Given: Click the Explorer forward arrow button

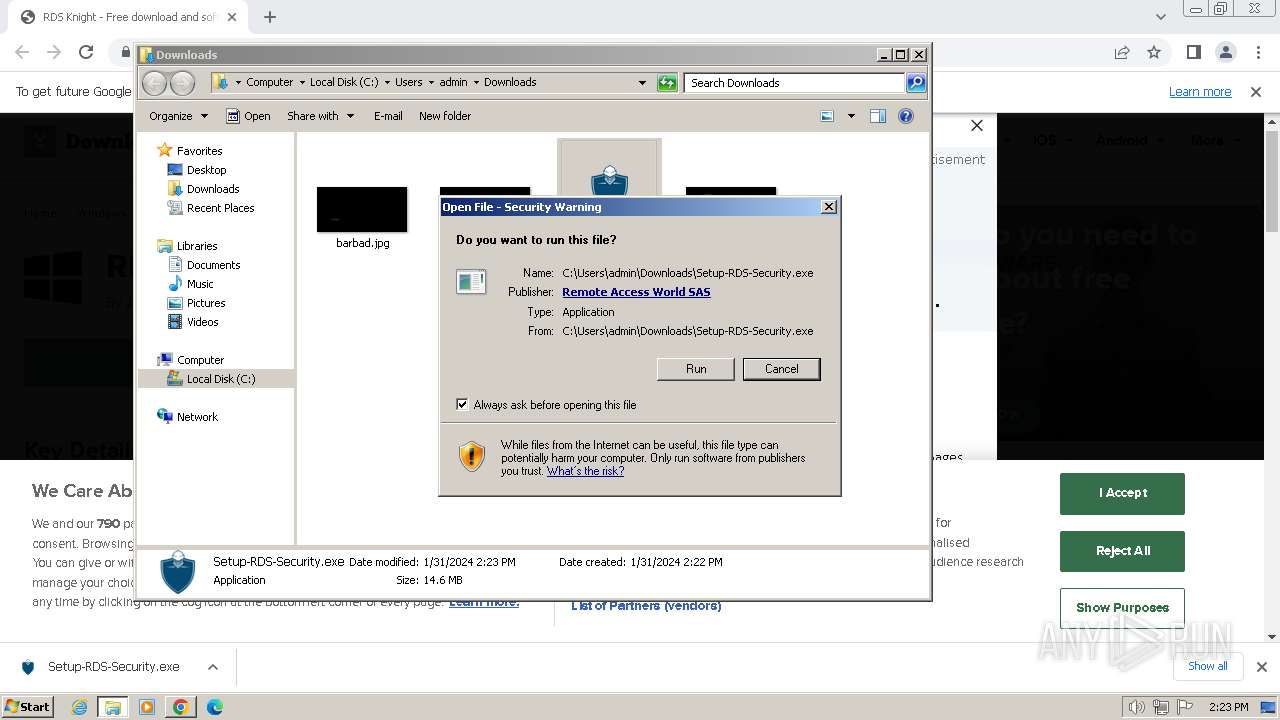Looking at the screenshot, I should pyautogui.click(x=182, y=83).
